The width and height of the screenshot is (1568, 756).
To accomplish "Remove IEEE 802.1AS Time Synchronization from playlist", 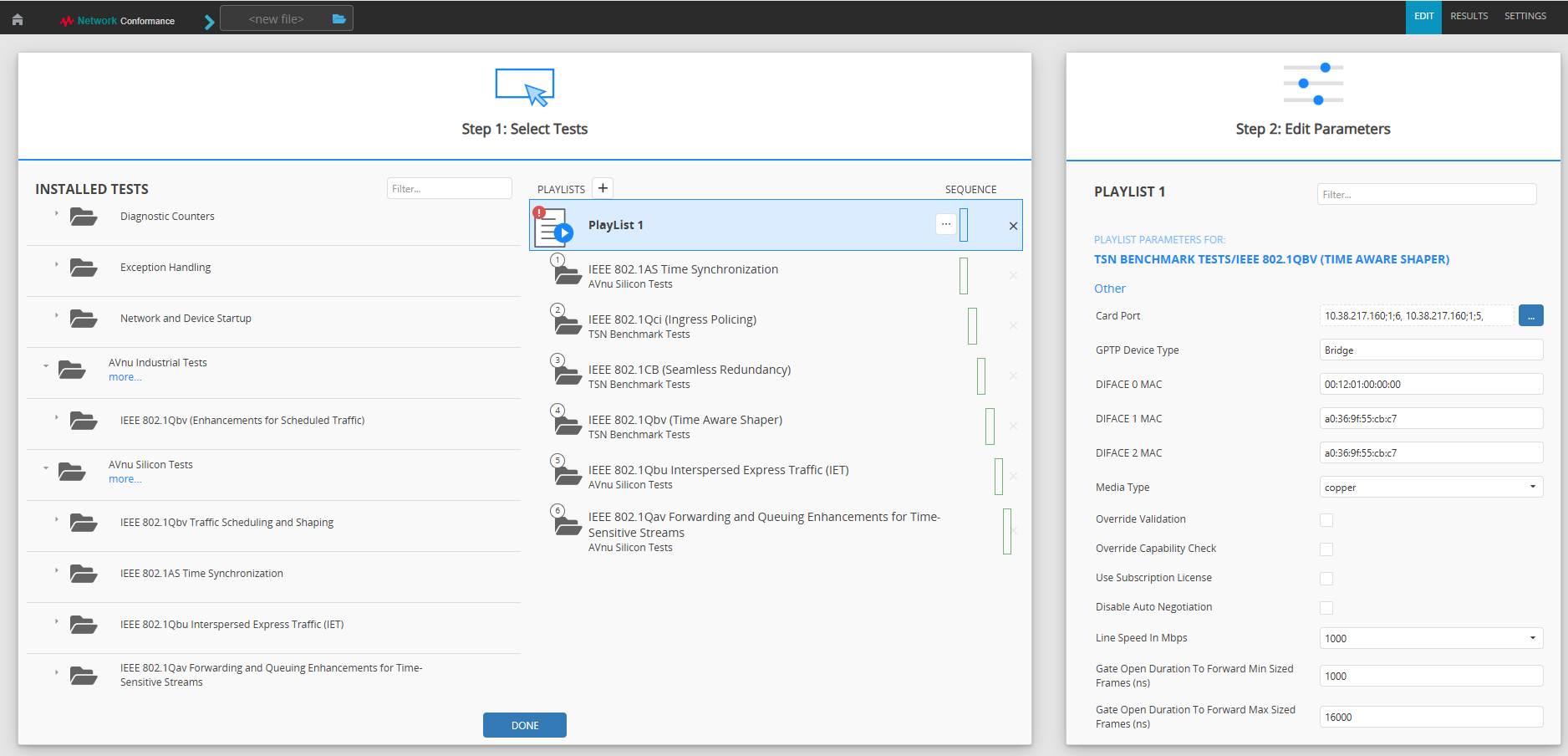I will pos(1013,275).
